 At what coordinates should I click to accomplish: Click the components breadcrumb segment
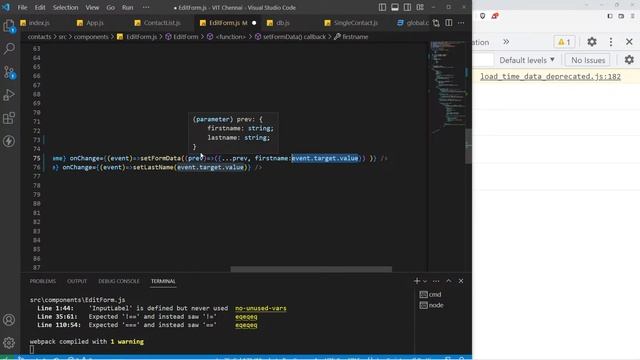tap(91, 37)
